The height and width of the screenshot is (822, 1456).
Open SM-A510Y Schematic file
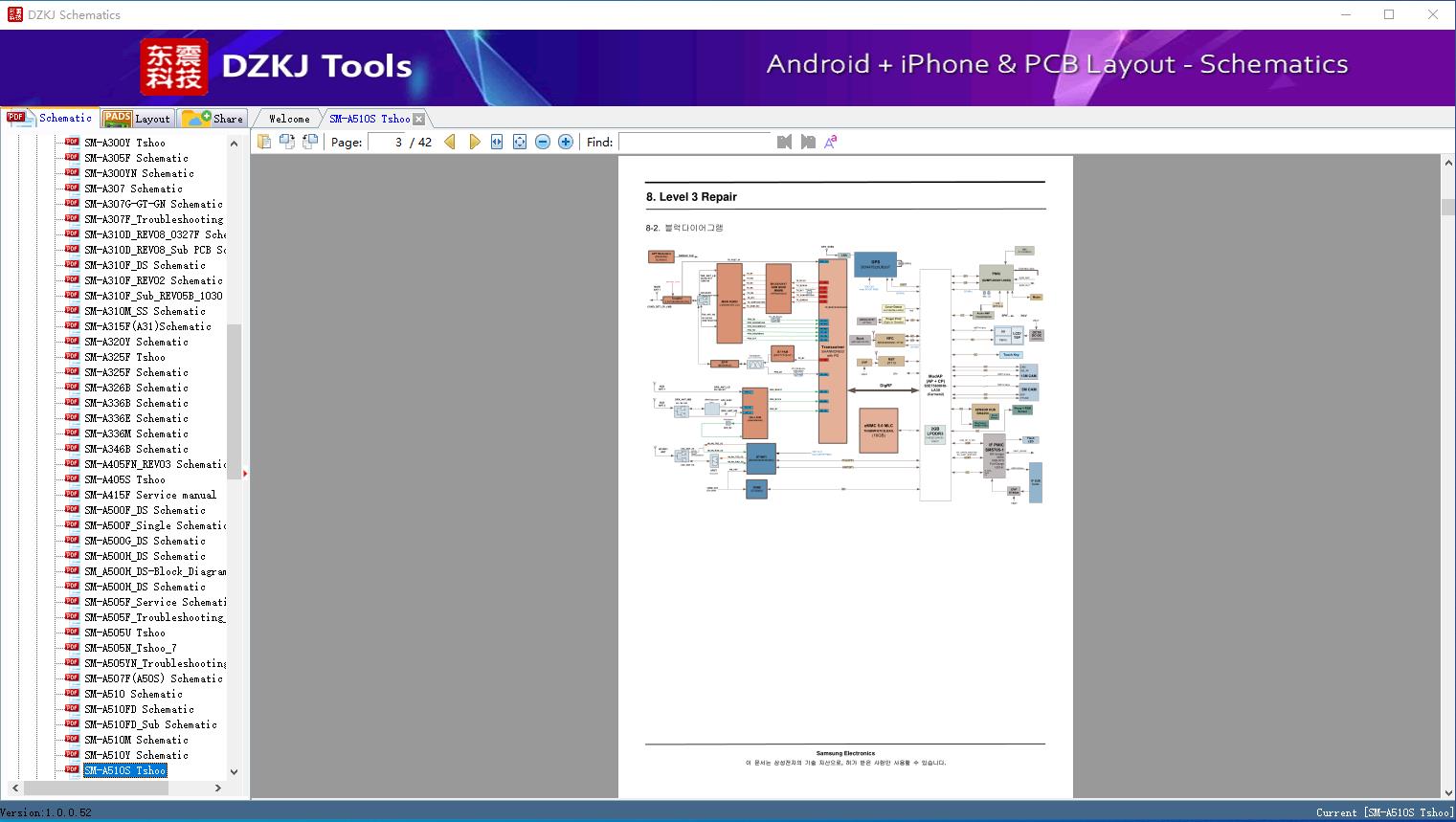point(136,755)
